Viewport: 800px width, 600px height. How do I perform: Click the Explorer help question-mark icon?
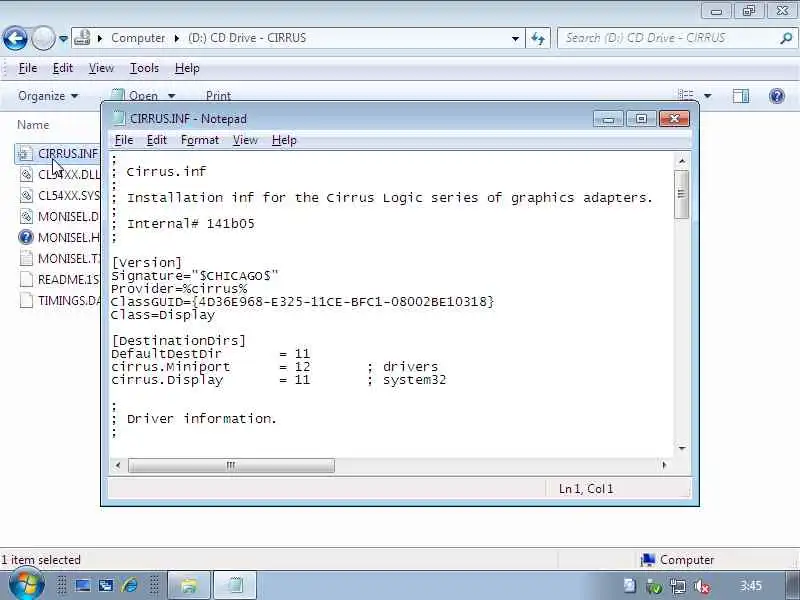pyautogui.click(x=777, y=96)
